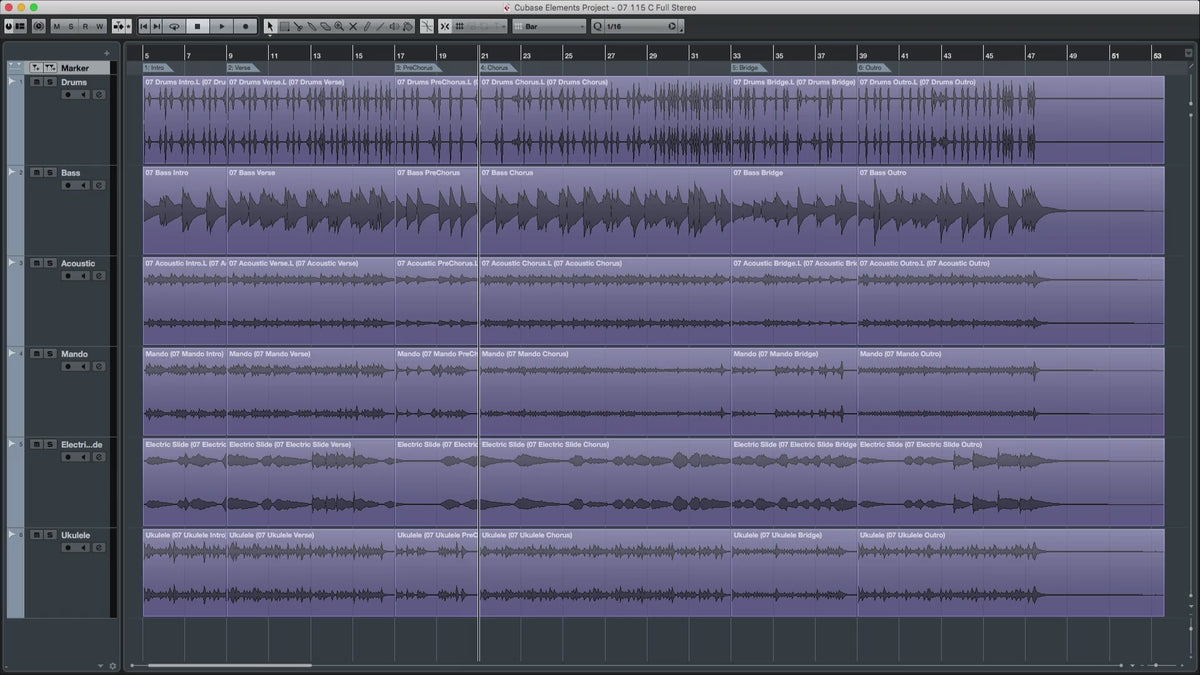Choose the Range Selection tool
1200x675 pixels.
coord(284,26)
